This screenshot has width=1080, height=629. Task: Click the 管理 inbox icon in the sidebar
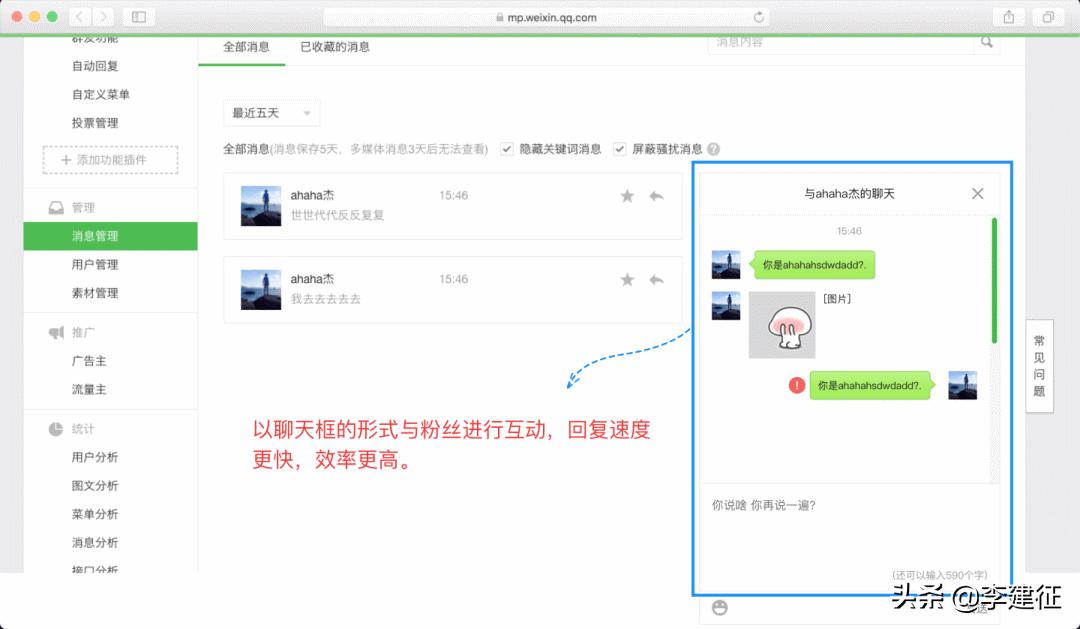pos(55,207)
